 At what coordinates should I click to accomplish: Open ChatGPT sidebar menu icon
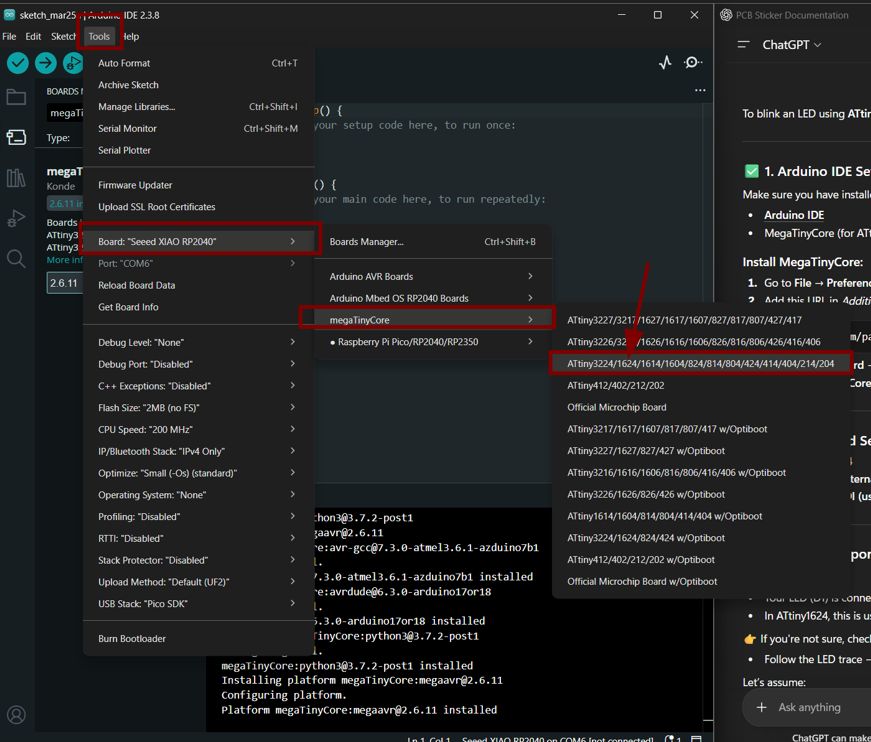coord(743,44)
